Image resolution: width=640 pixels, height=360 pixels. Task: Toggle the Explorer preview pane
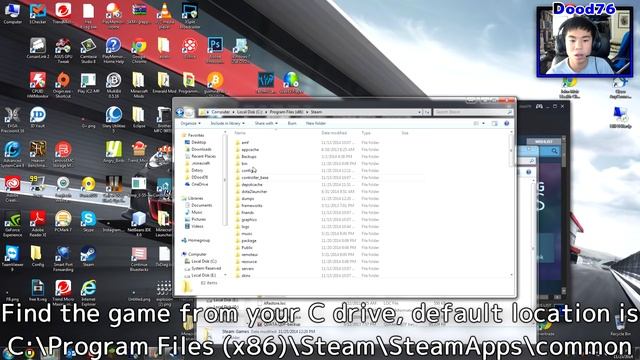(495, 123)
